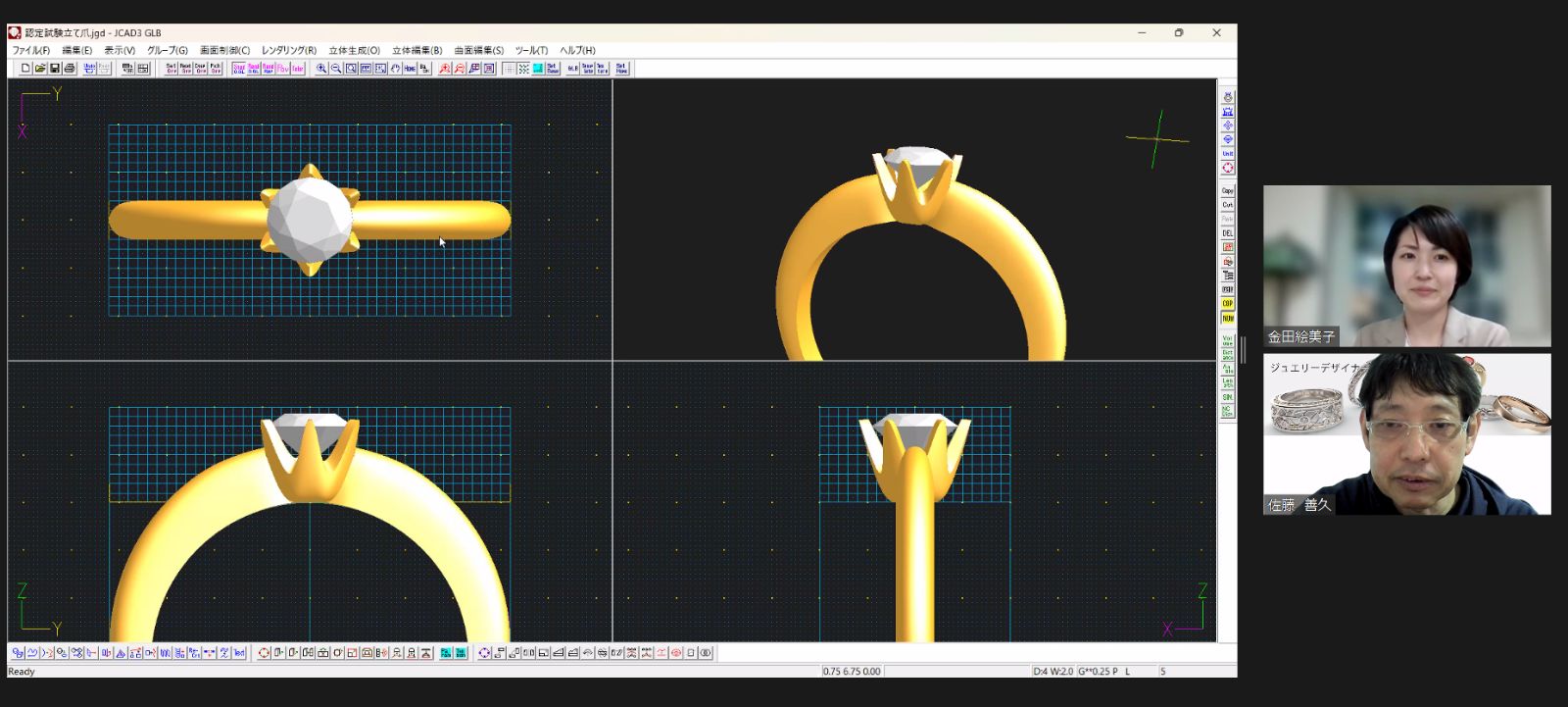Click the Set Grv toolbar icon
The width and height of the screenshot is (1568, 707).
[171, 69]
